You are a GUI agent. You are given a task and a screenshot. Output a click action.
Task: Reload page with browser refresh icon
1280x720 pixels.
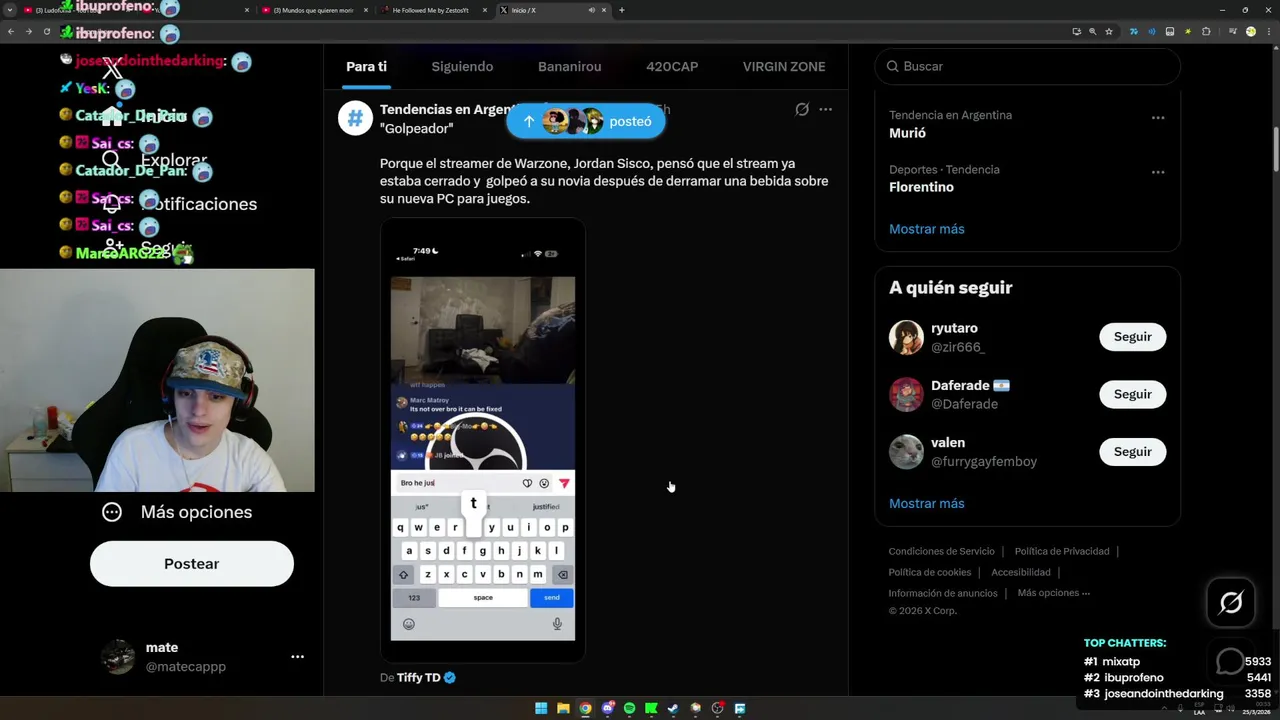[46, 32]
